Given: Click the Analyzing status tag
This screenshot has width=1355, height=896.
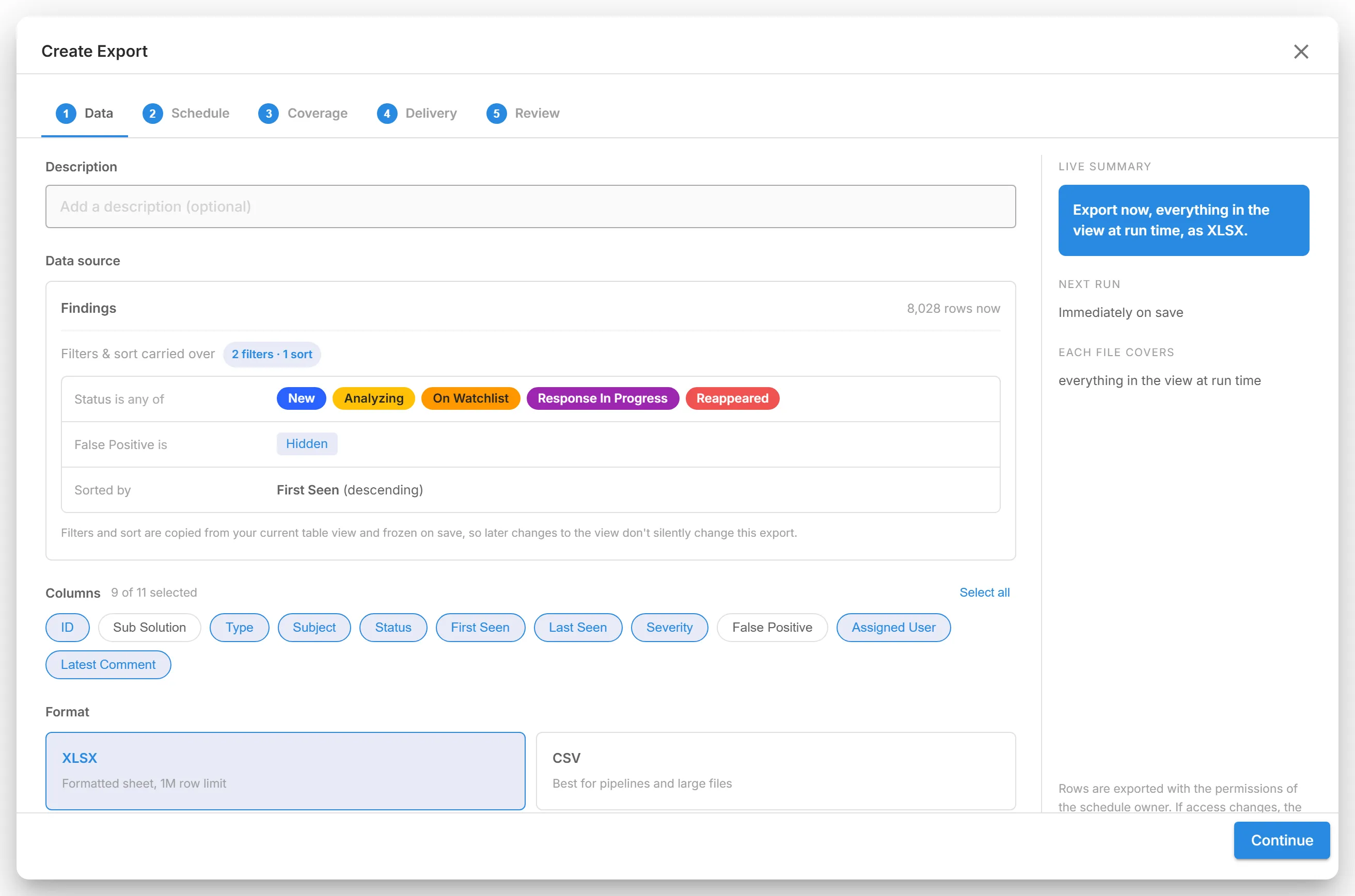Looking at the screenshot, I should [373, 398].
